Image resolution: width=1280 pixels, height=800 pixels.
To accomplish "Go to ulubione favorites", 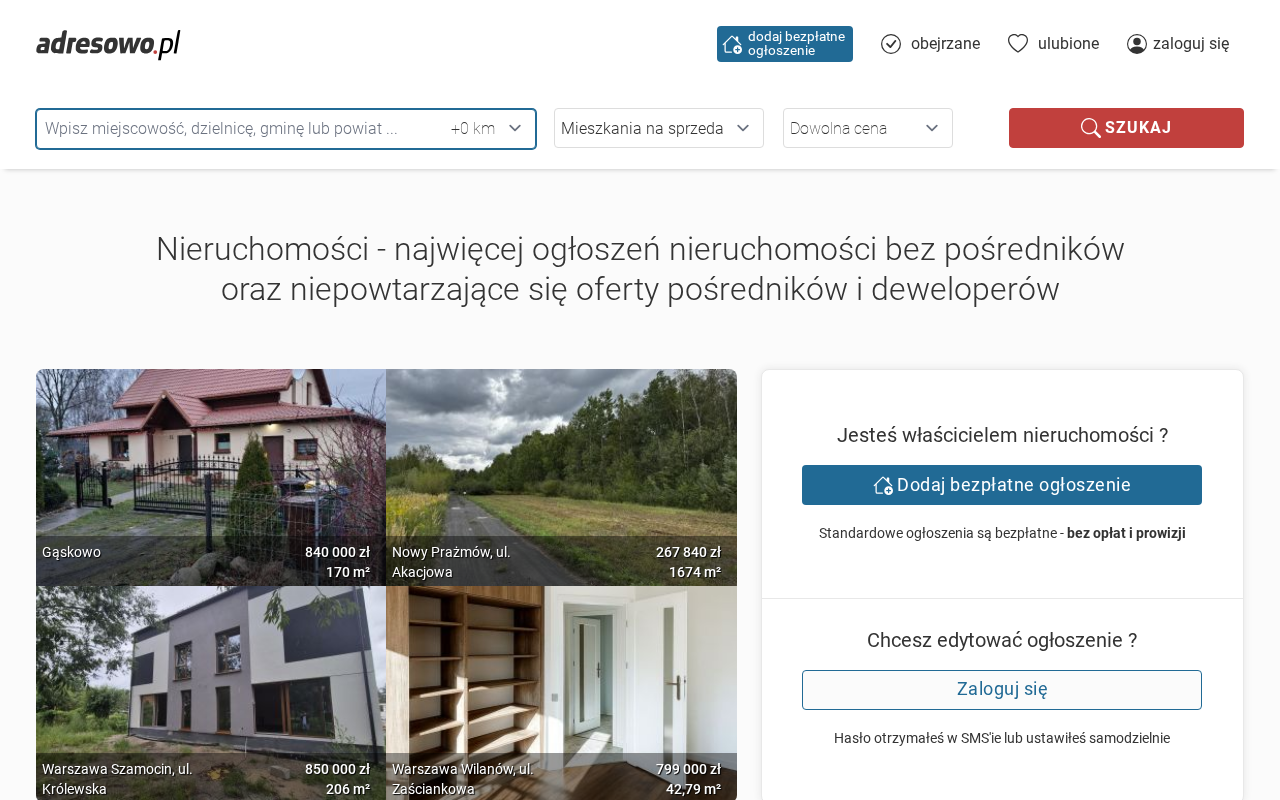I will 1068,44.
